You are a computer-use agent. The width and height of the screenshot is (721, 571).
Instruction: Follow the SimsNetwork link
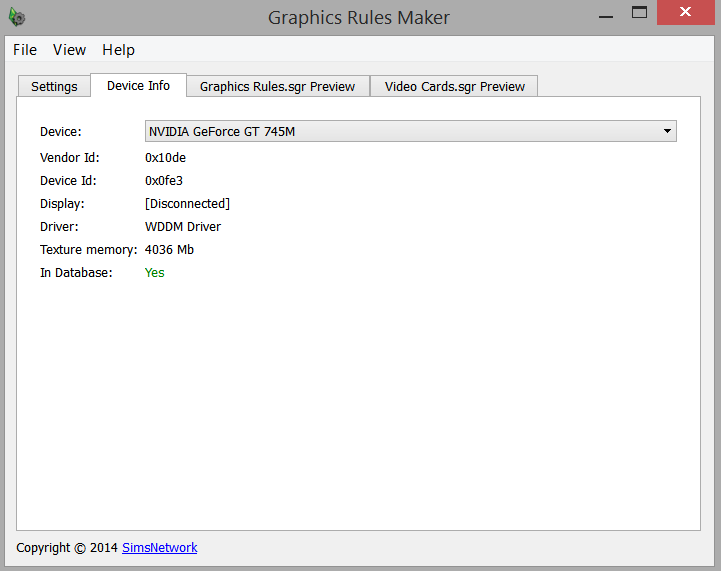point(159,548)
